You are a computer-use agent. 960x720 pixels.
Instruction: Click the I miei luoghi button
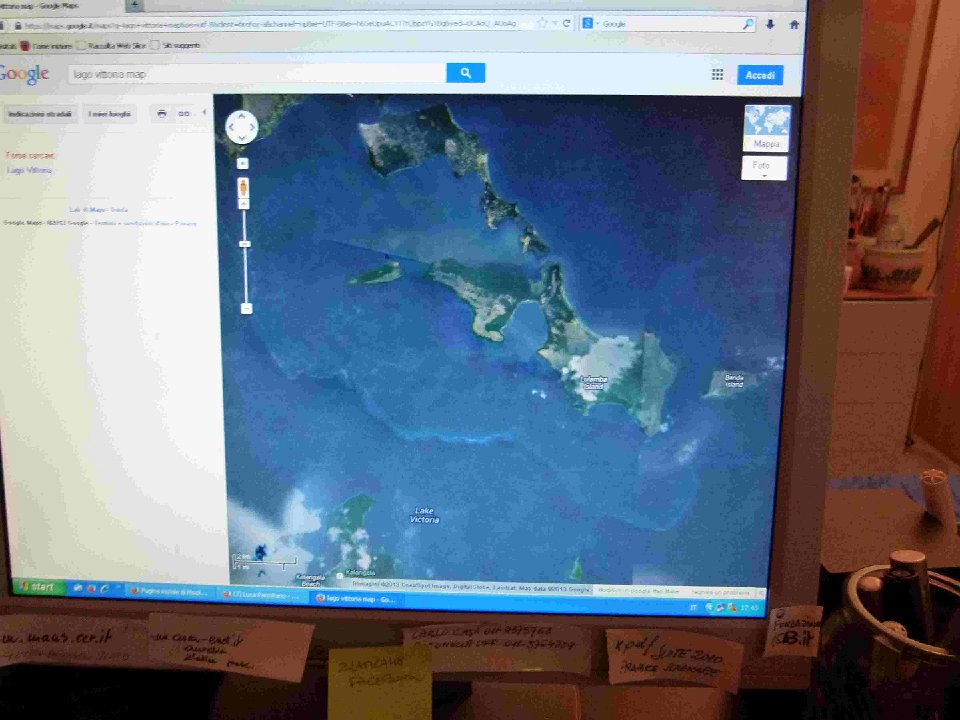110,114
